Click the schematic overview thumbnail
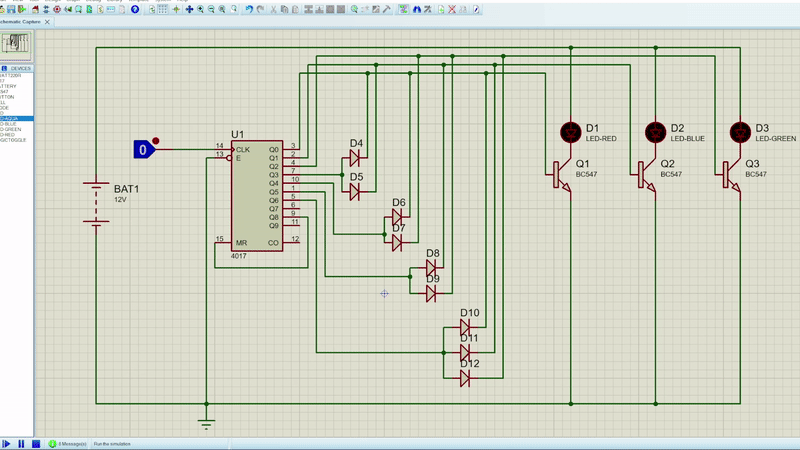This screenshot has width=800, height=450. (17, 45)
